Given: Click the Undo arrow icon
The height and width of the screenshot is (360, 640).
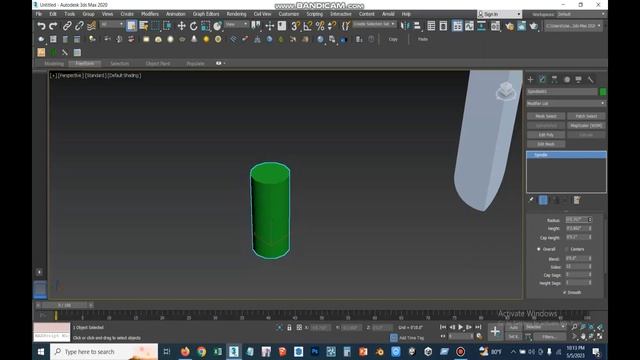Looking at the screenshot, I should [x=41, y=26].
